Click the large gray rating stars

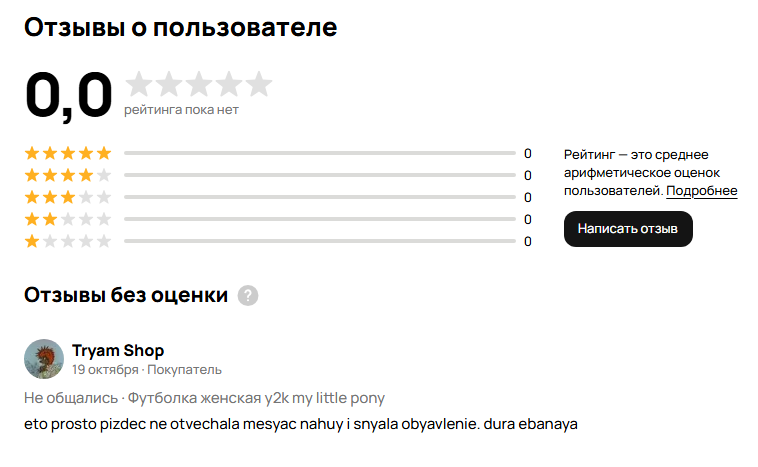click(x=199, y=84)
